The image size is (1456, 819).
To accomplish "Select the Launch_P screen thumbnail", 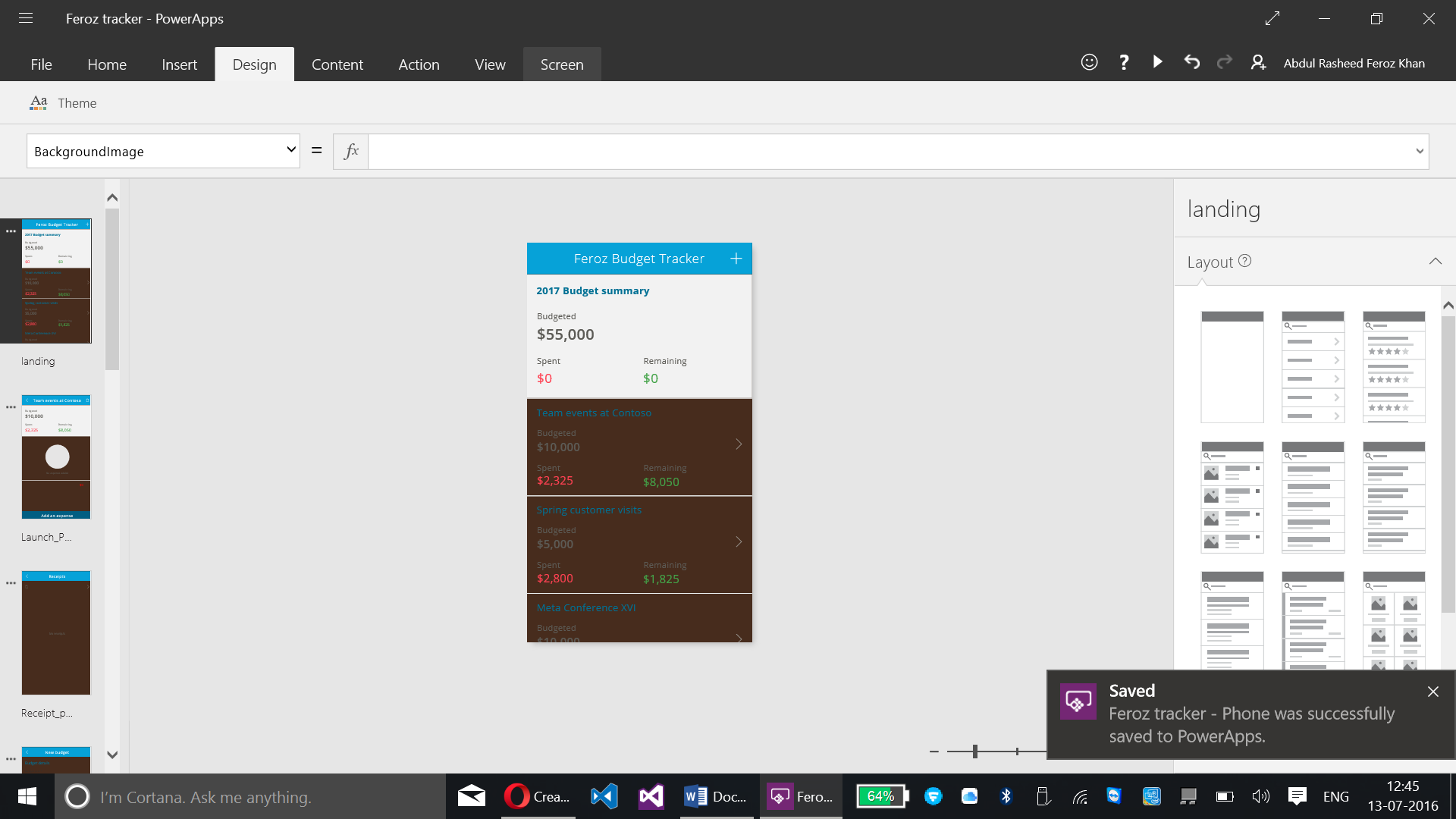I will (56, 457).
